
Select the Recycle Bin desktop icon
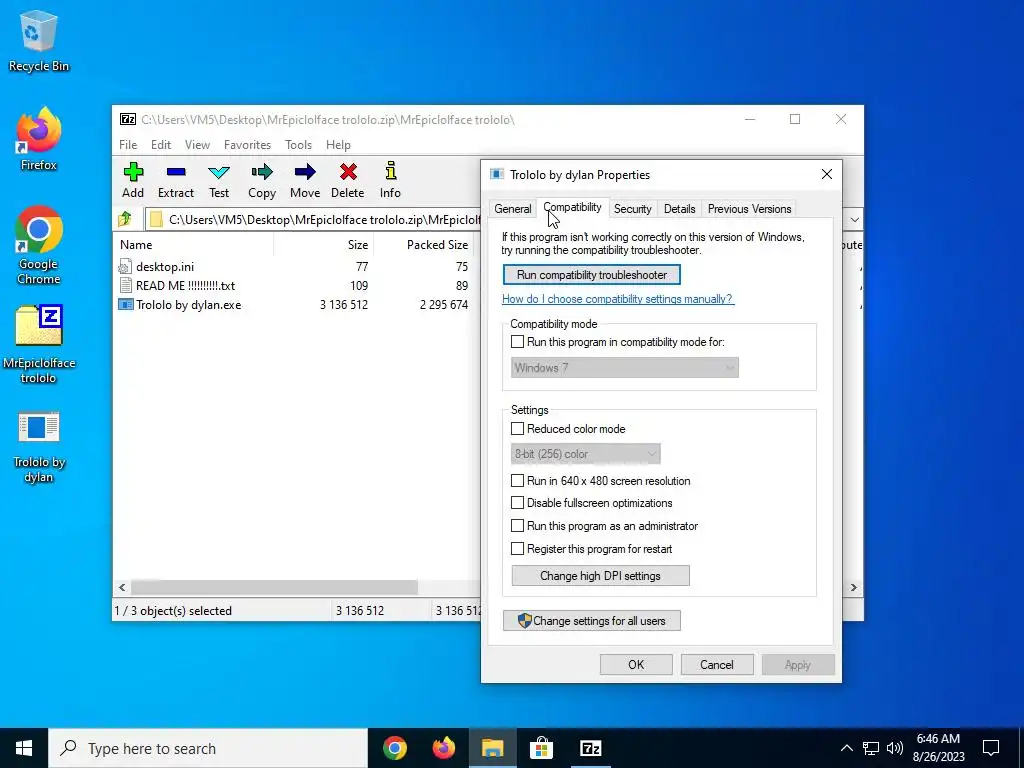tap(39, 40)
